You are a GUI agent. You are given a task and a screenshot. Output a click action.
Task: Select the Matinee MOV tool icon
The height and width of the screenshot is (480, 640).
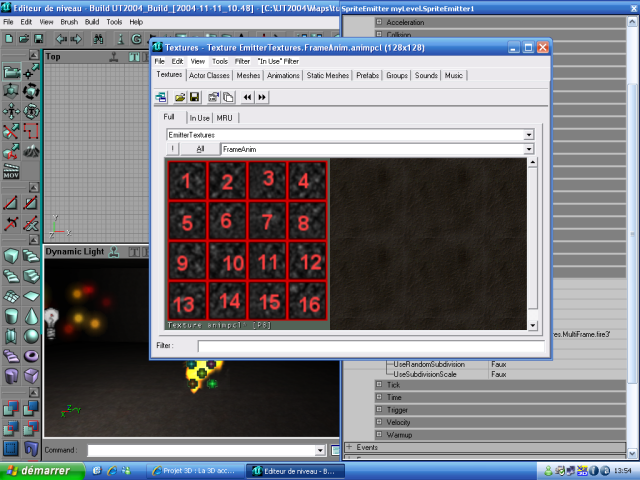click(x=11, y=172)
